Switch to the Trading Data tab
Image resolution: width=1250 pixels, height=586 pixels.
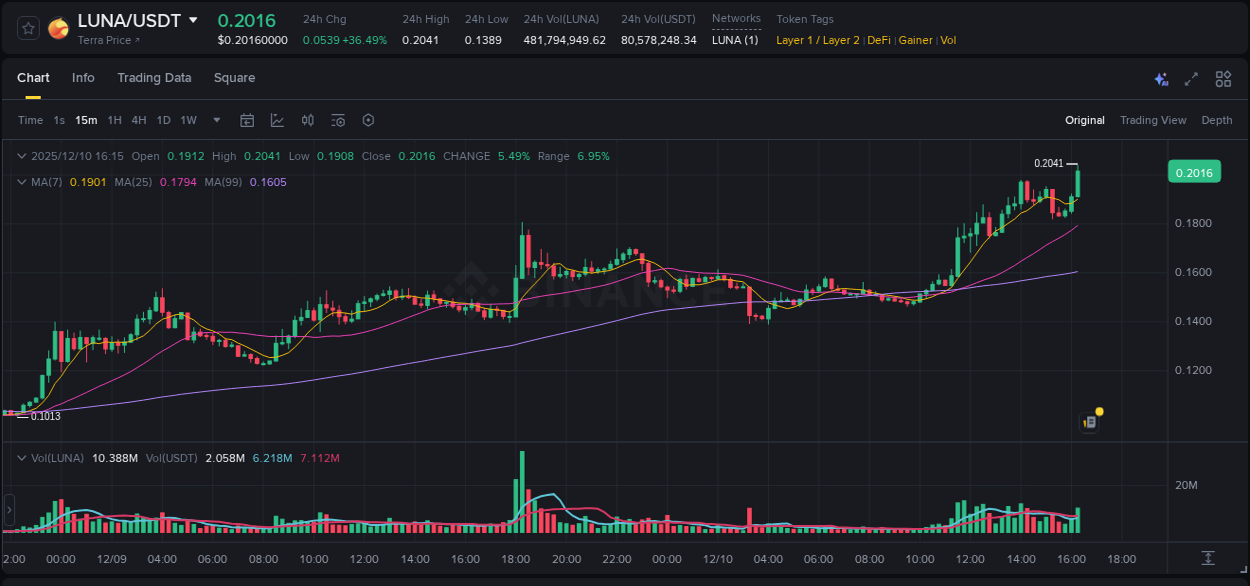pyautogui.click(x=154, y=78)
